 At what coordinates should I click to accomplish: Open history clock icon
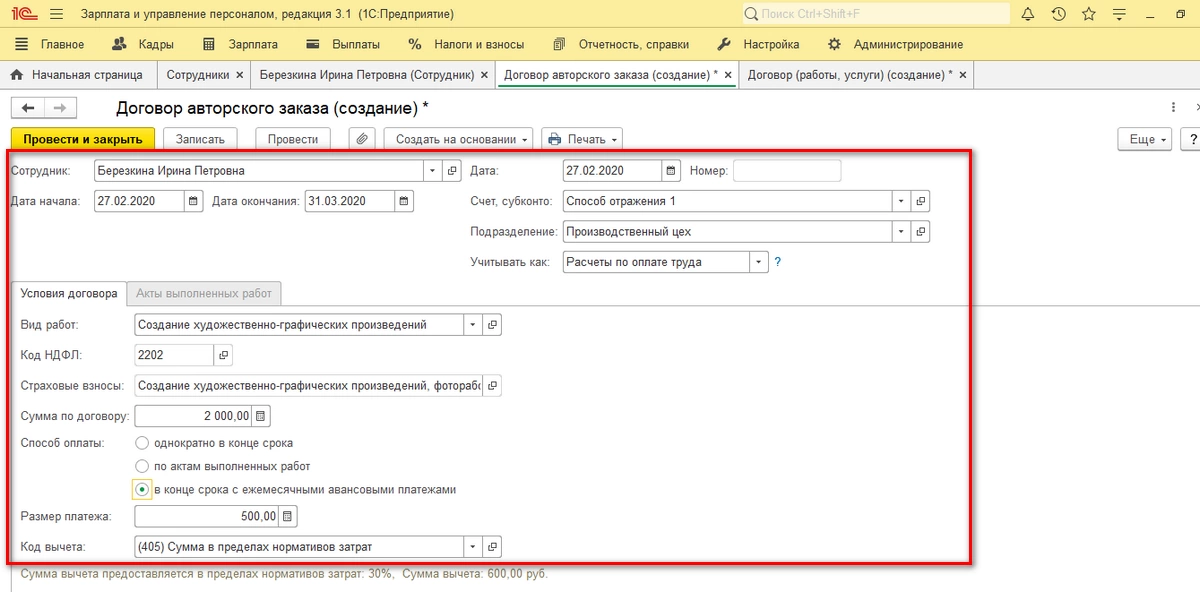(1059, 15)
